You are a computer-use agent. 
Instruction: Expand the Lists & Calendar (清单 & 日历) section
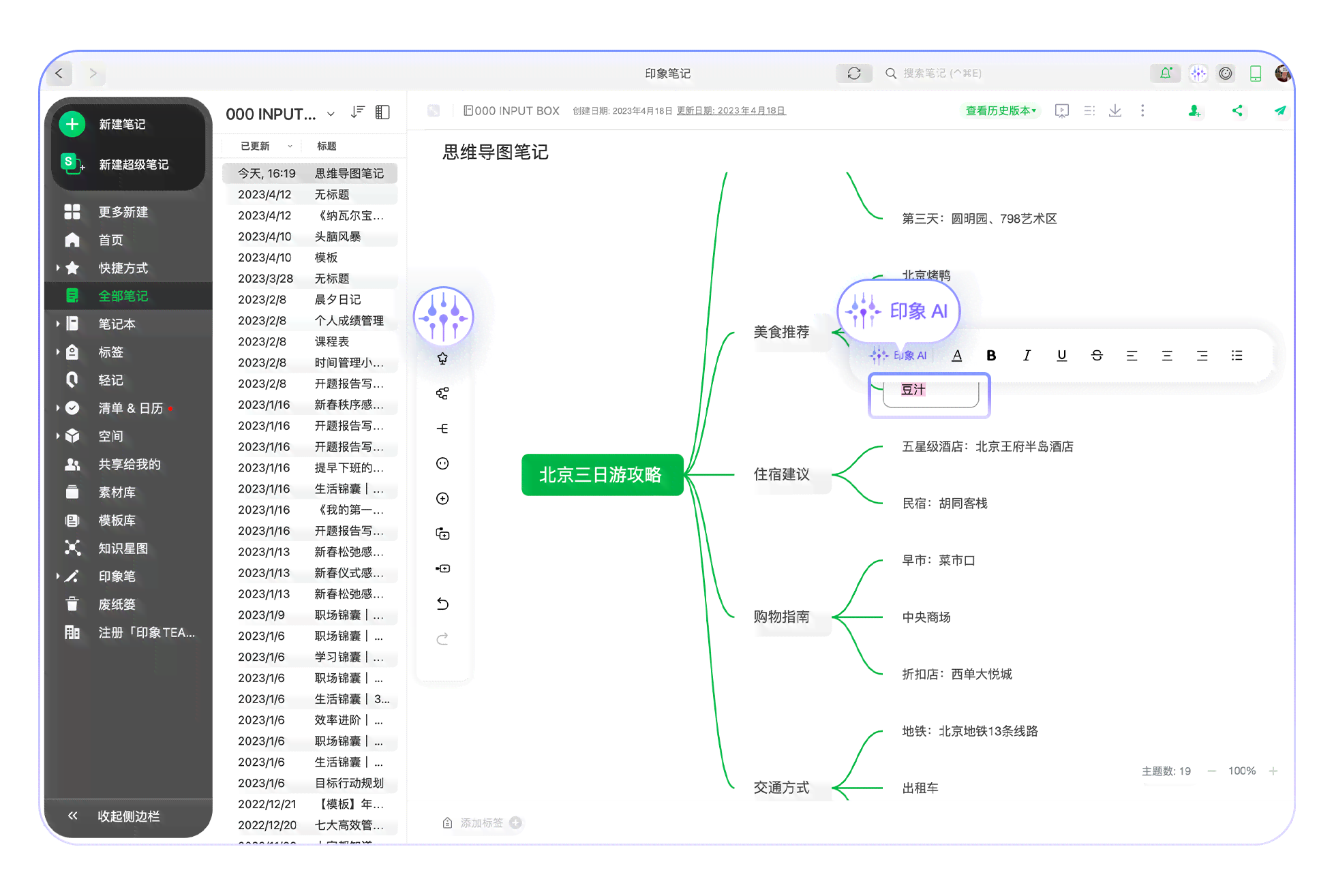coord(57,408)
